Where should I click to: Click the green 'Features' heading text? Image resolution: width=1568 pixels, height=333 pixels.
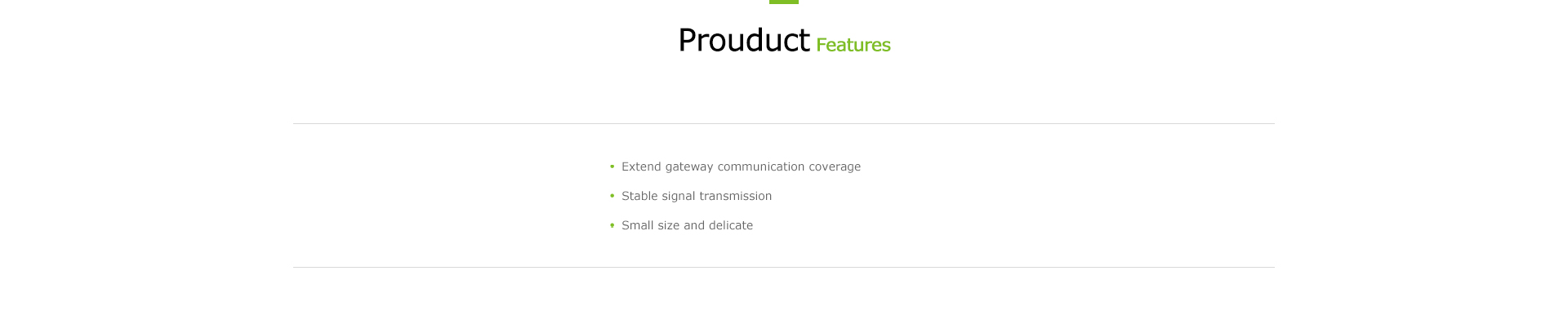(x=853, y=45)
